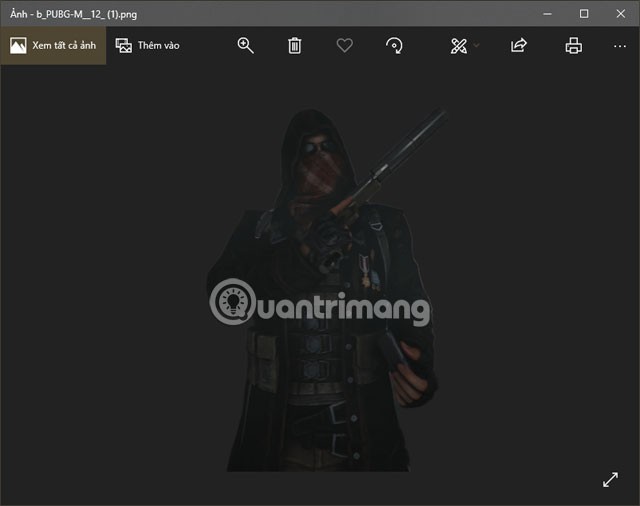The width and height of the screenshot is (640, 506).
Task: Click the picture icon beside "Xem tất cả ảnh"
Action: click(18, 45)
